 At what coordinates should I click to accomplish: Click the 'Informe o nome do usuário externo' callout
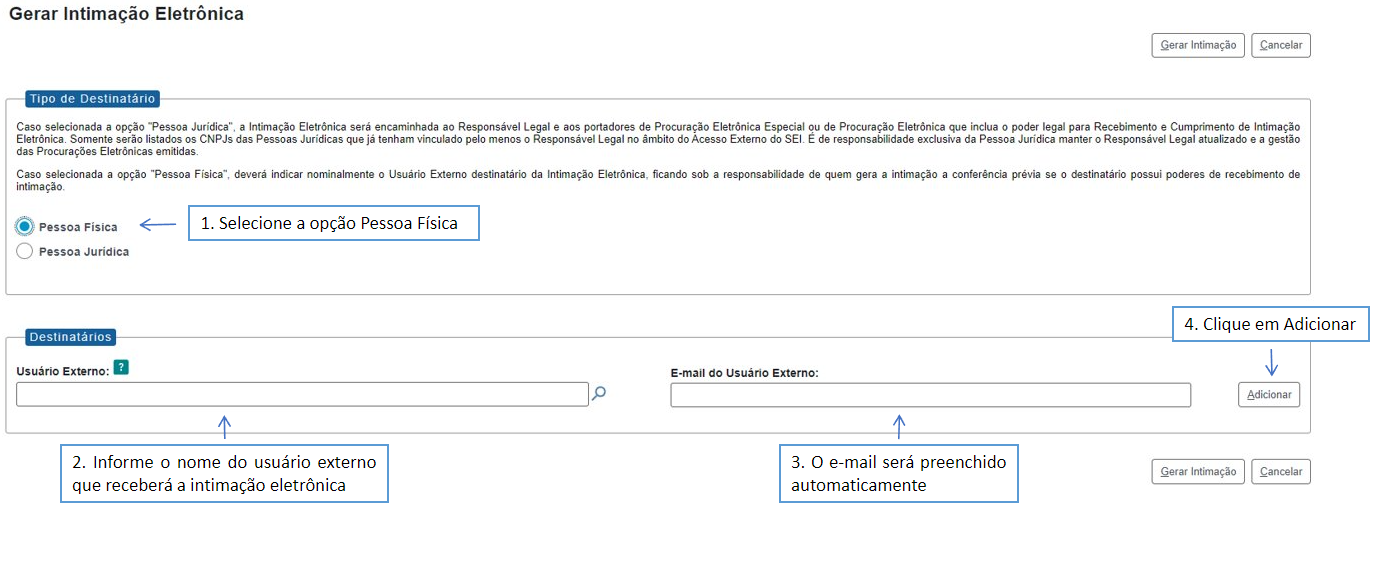click(x=224, y=474)
